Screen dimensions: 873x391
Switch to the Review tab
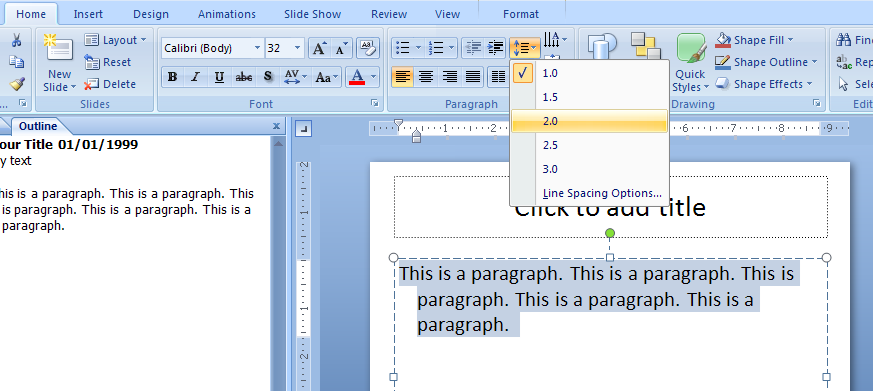(x=389, y=14)
